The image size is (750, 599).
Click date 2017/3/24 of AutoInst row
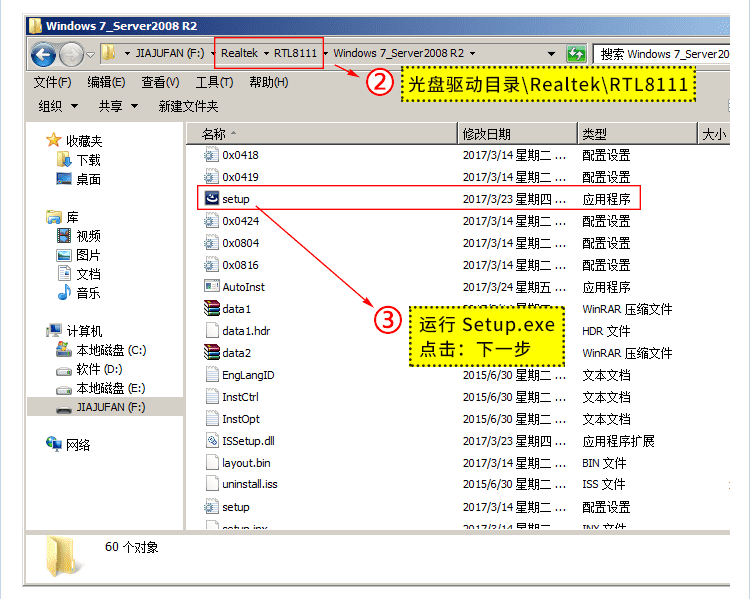coord(514,287)
